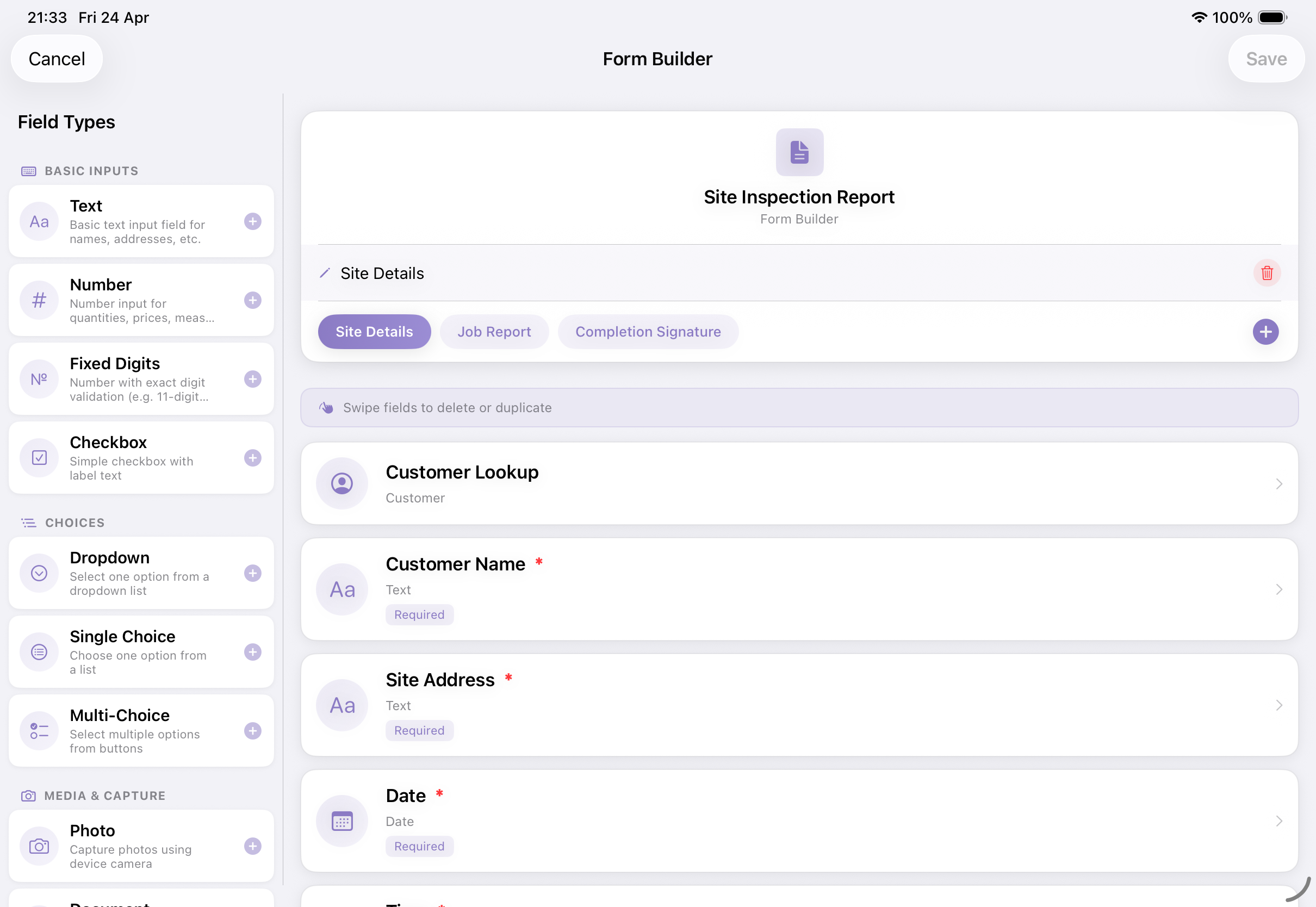Click the Customer Lookup field title
1316x907 pixels.
tap(462, 472)
